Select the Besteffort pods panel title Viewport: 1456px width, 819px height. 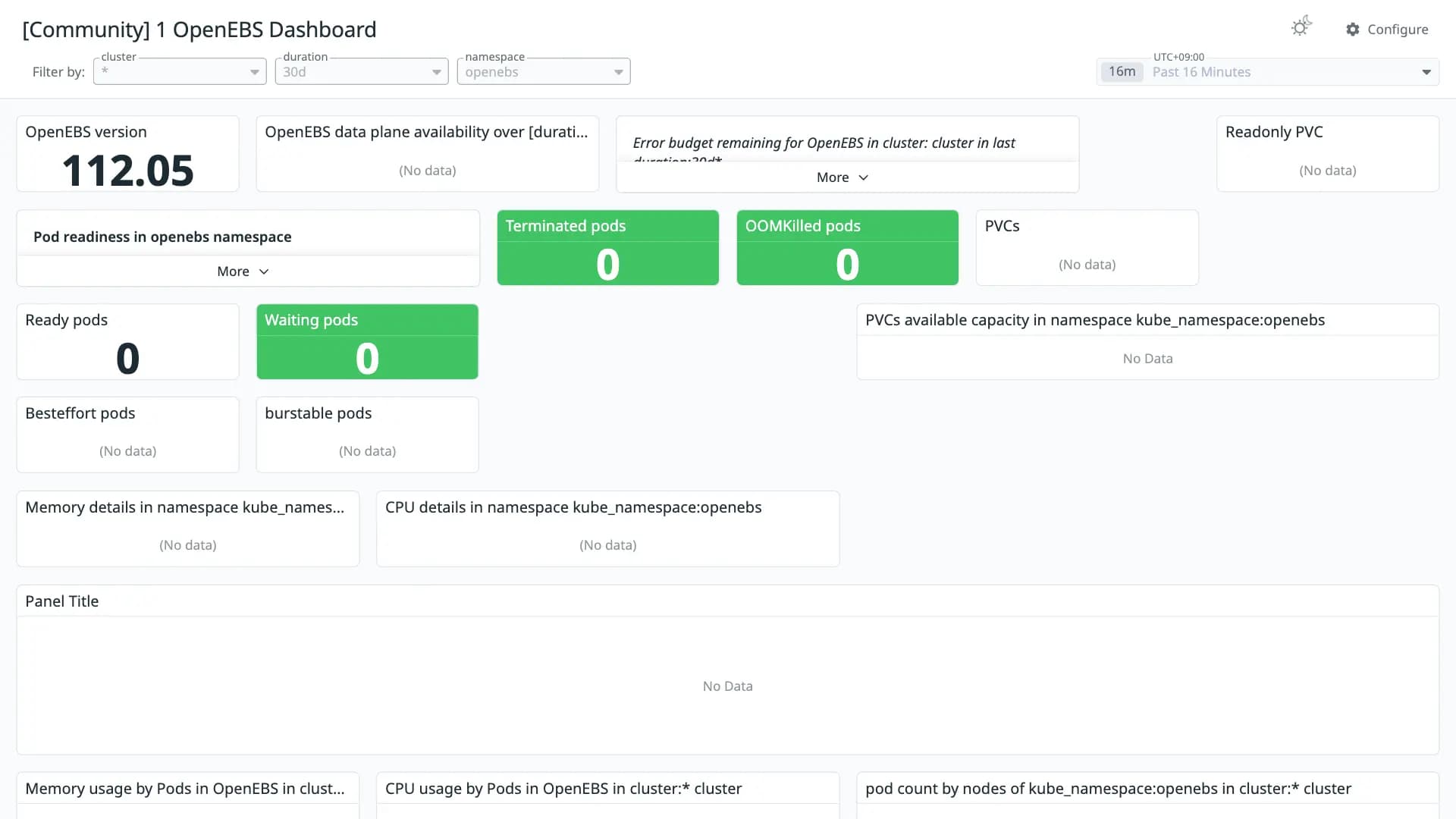80,413
